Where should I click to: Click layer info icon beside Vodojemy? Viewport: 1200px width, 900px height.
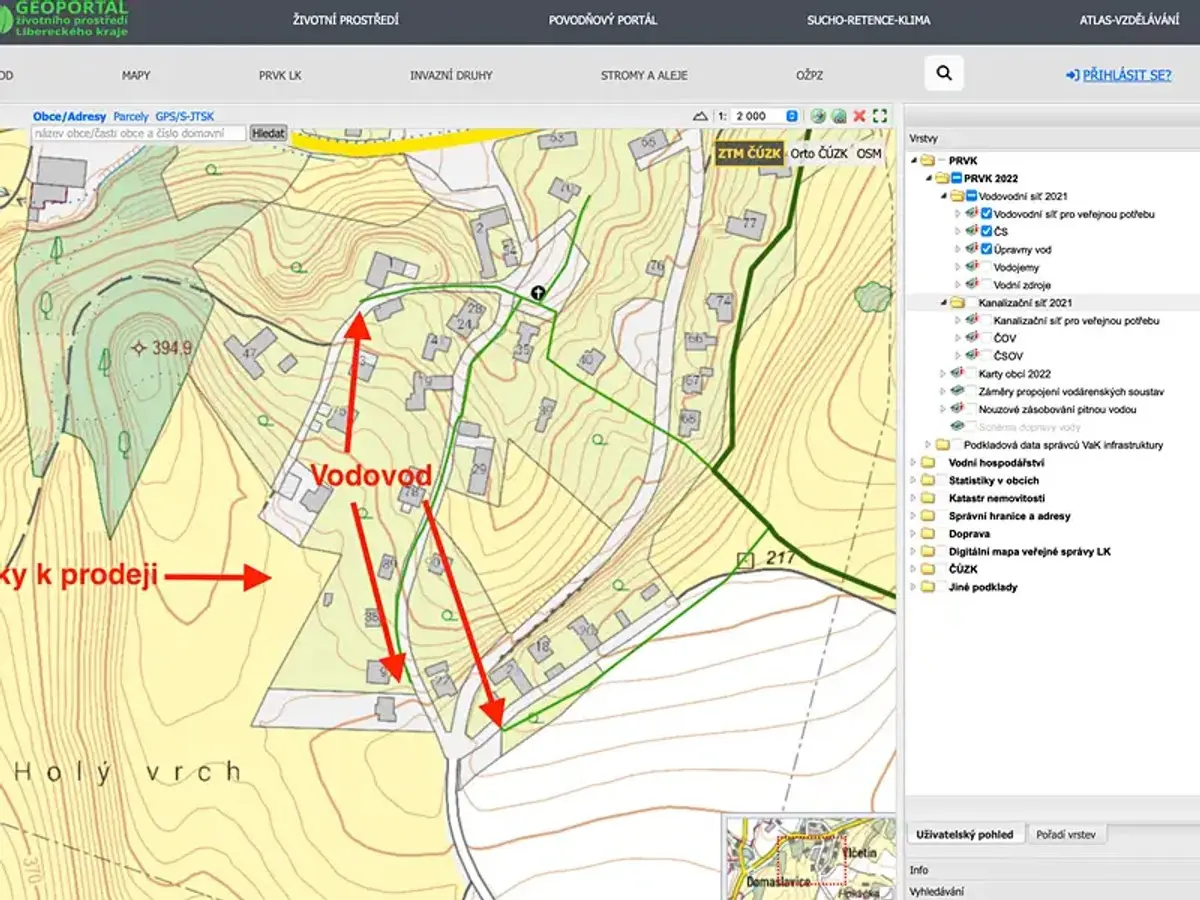click(971, 266)
